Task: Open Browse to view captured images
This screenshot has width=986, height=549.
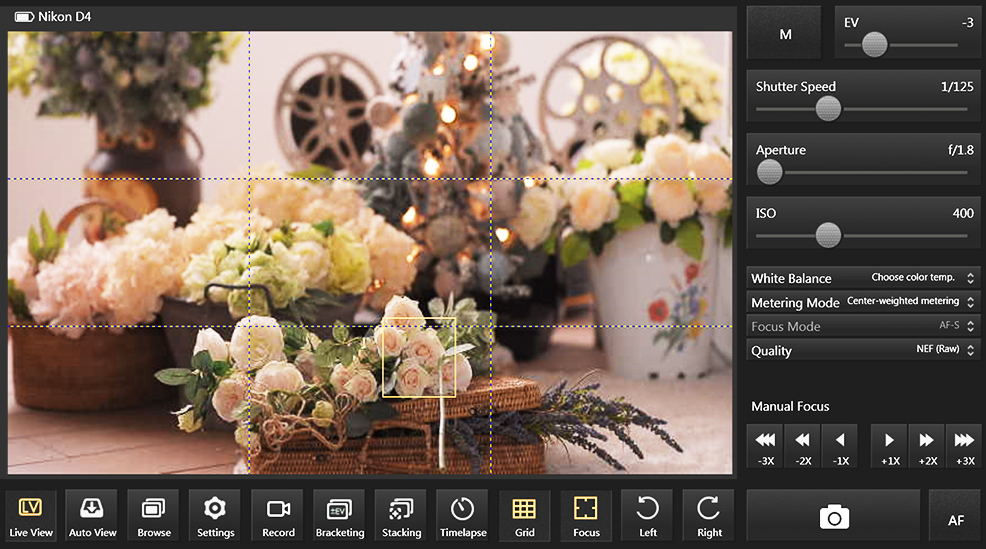Action: (153, 516)
